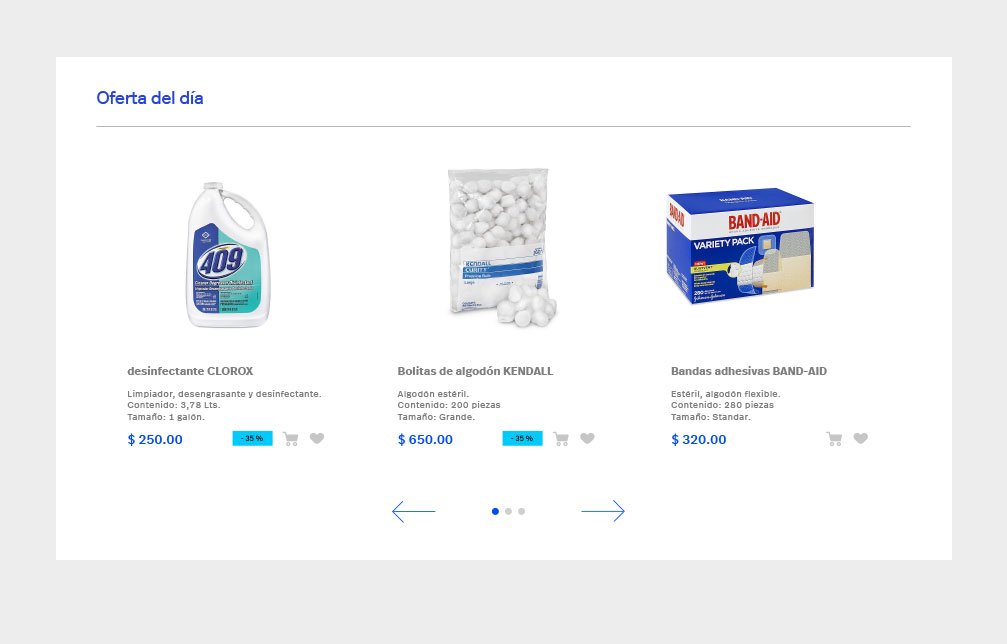The height and width of the screenshot is (644, 1007).
Task: Switch to the second carousel dot
Action: [x=509, y=511]
